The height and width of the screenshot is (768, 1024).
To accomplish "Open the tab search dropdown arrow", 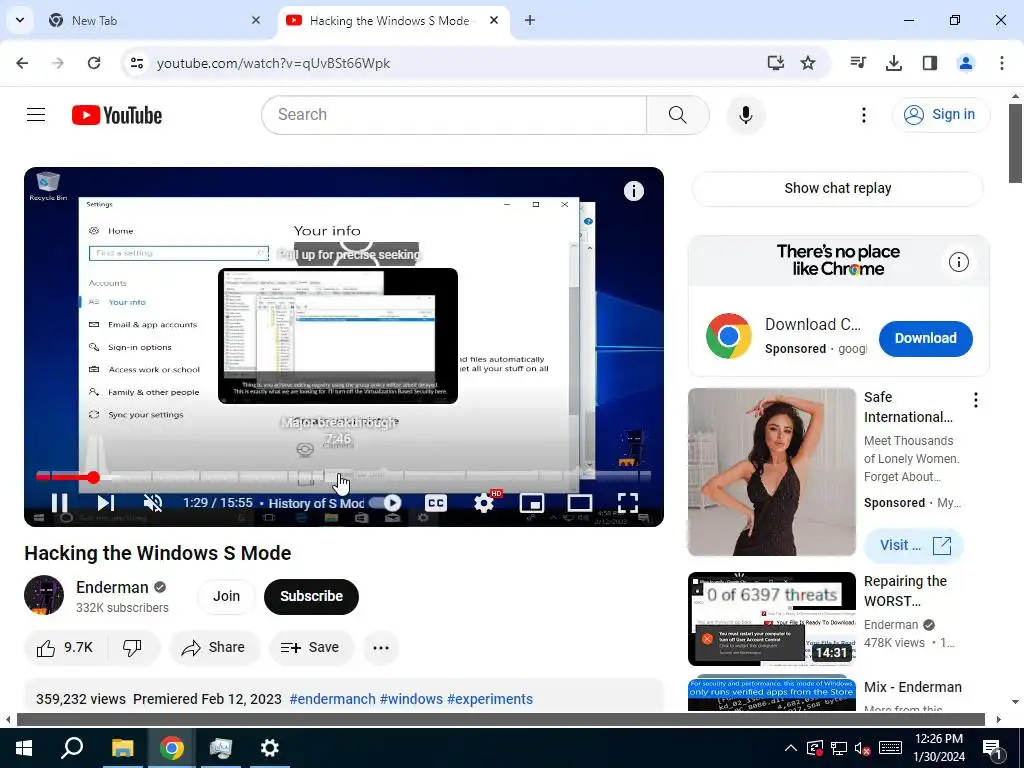I will (20, 20).
